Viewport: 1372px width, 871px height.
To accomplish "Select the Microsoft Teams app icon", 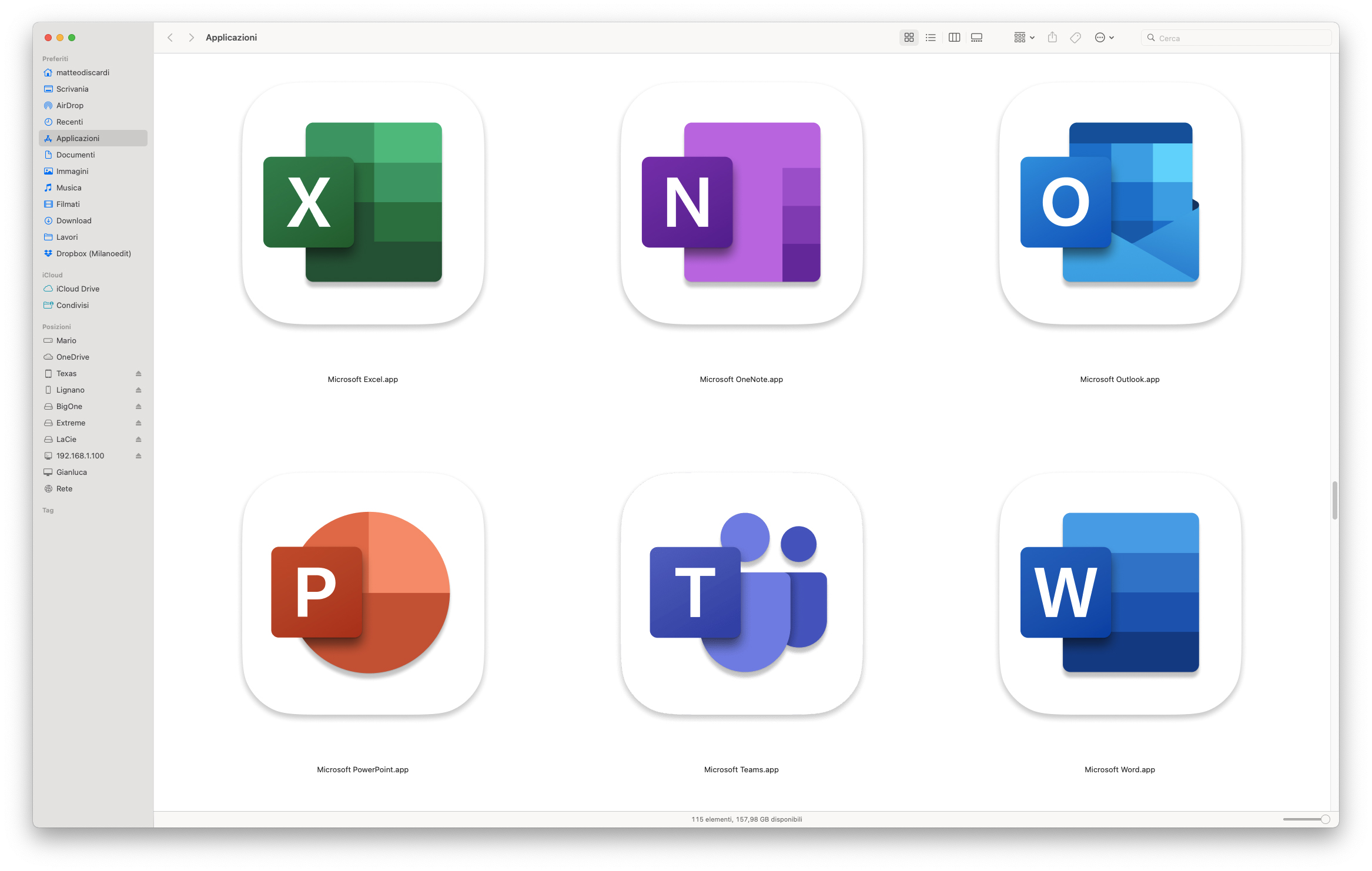I will [741, 593].
